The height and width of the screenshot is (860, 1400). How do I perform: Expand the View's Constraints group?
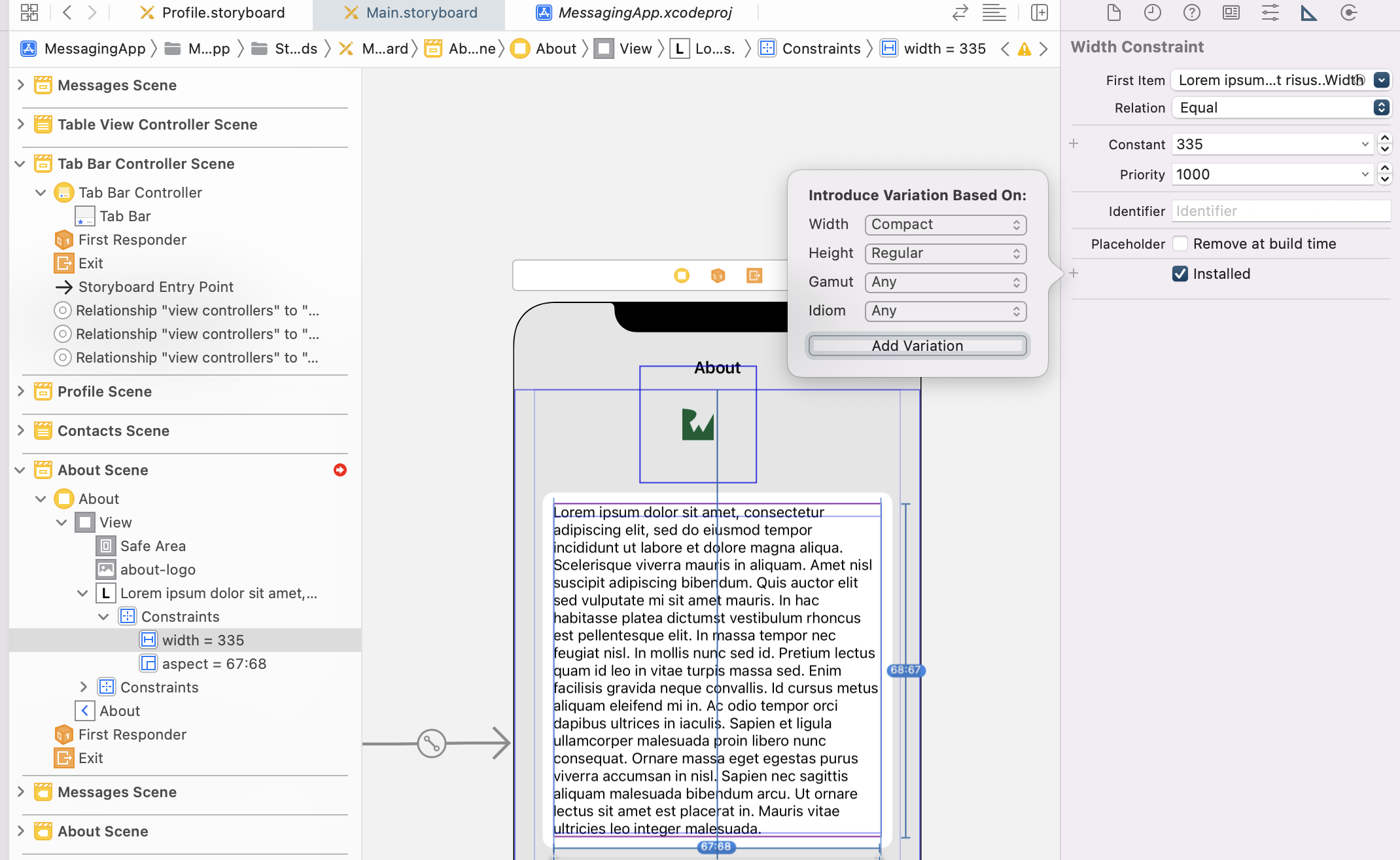[83, 687]
